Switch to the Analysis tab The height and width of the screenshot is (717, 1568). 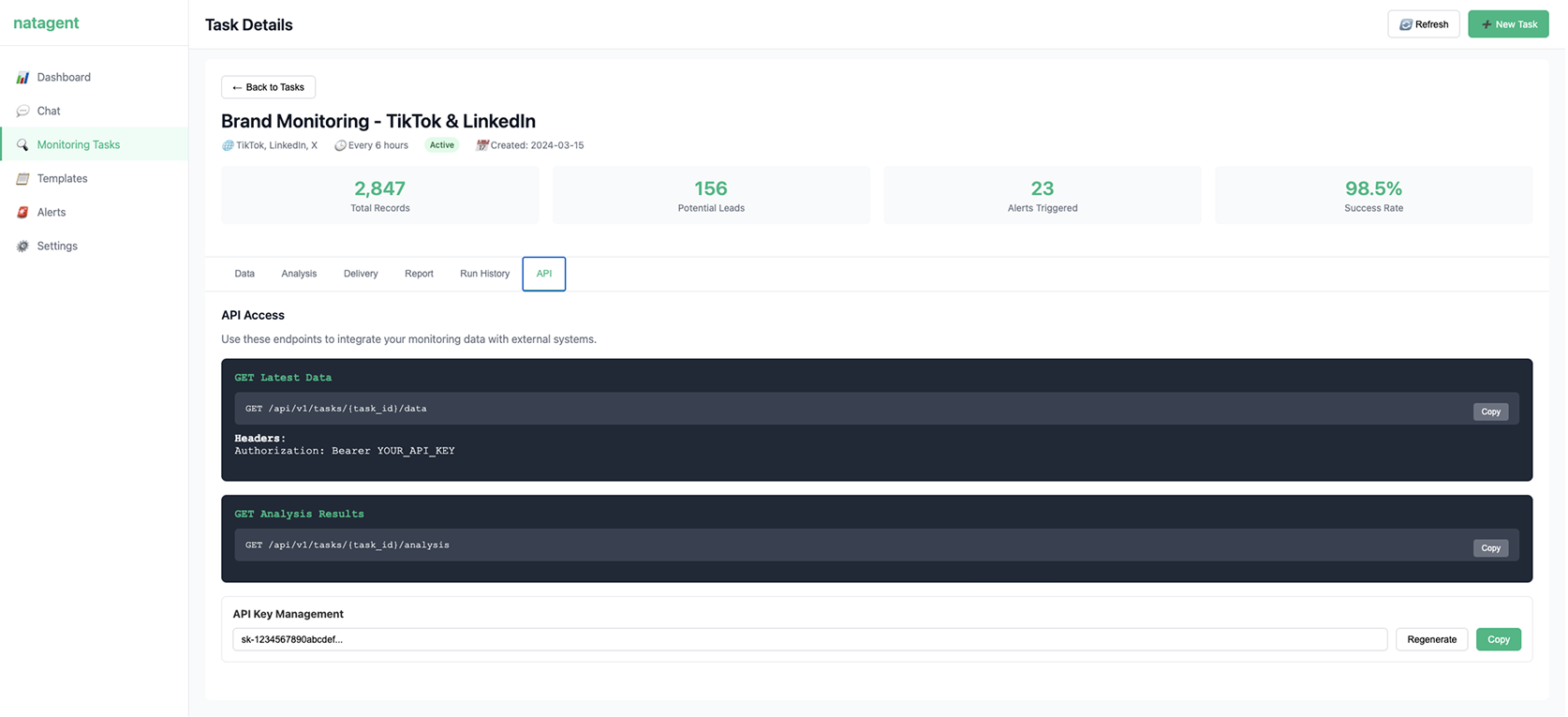click(299, 274)
